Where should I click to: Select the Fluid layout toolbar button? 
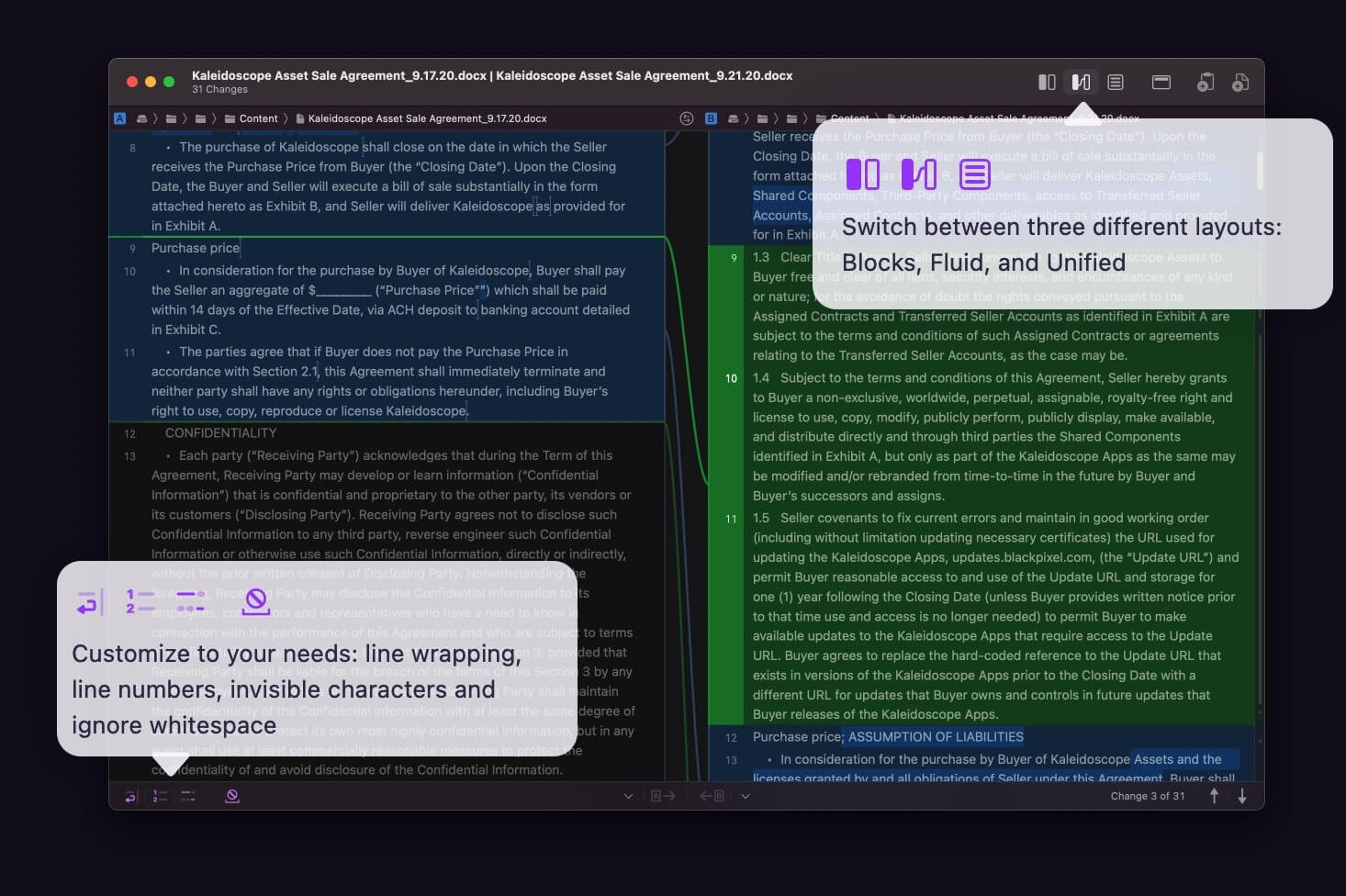pos(1081,83)
